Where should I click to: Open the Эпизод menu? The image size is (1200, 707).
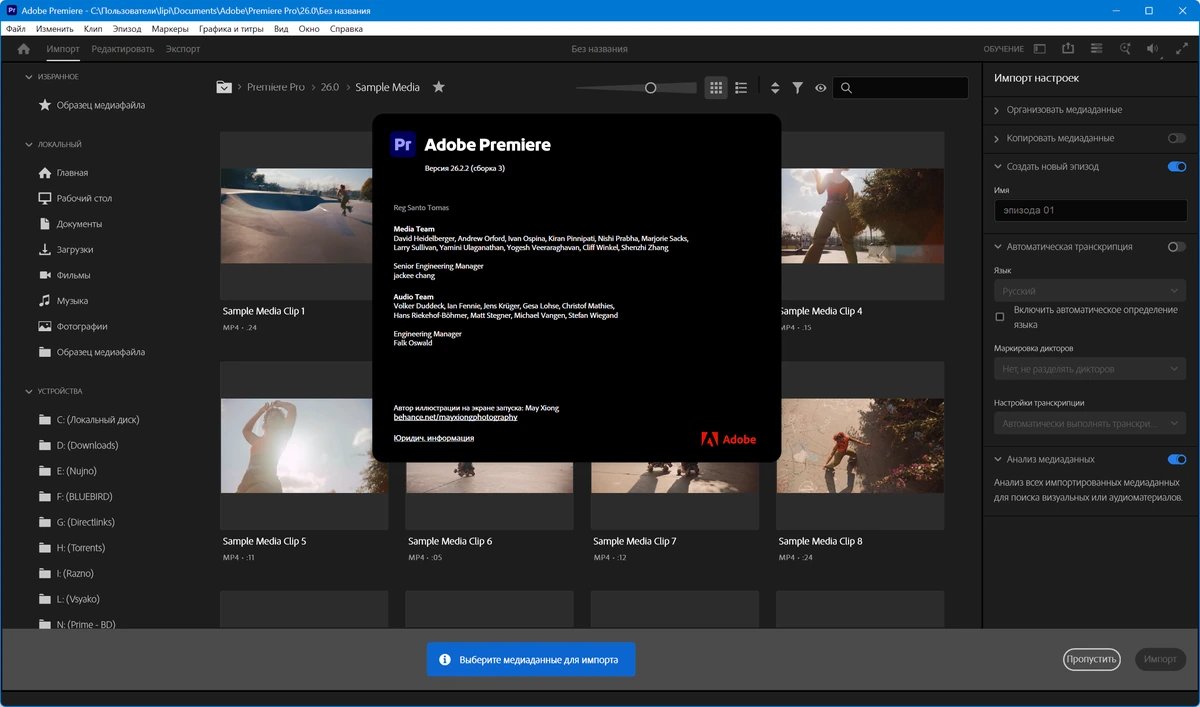coord(127,29)
